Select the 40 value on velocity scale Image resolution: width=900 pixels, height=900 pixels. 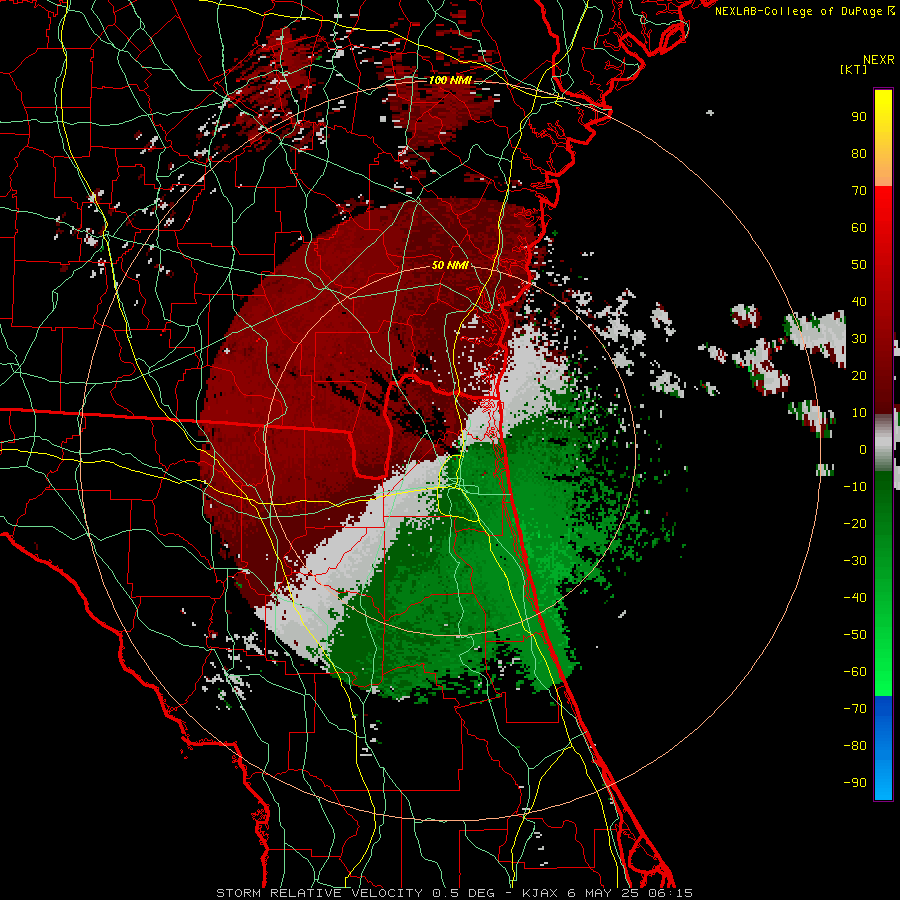(x=859, y=302)
